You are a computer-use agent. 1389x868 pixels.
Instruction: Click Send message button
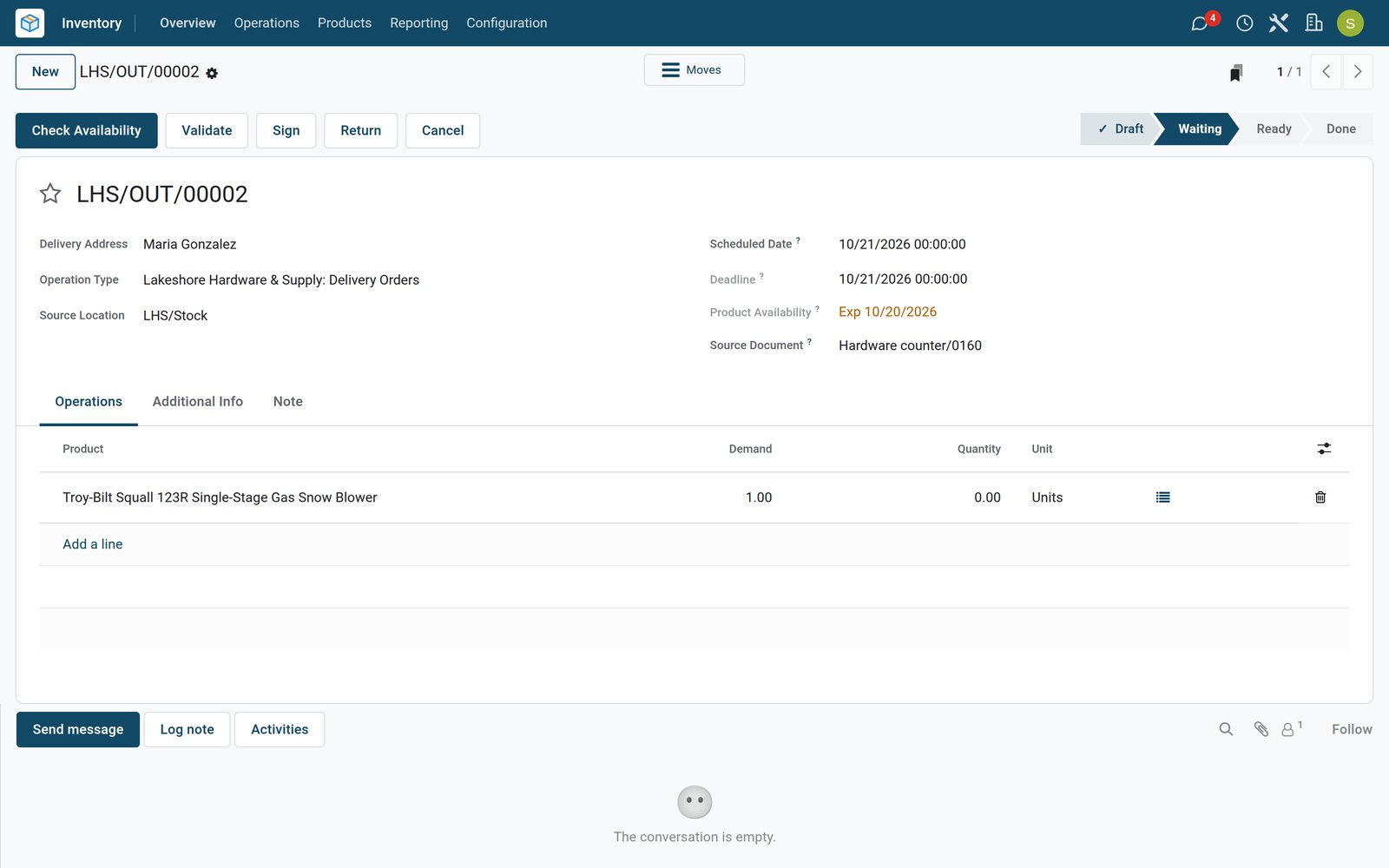[x=78, y=729]
